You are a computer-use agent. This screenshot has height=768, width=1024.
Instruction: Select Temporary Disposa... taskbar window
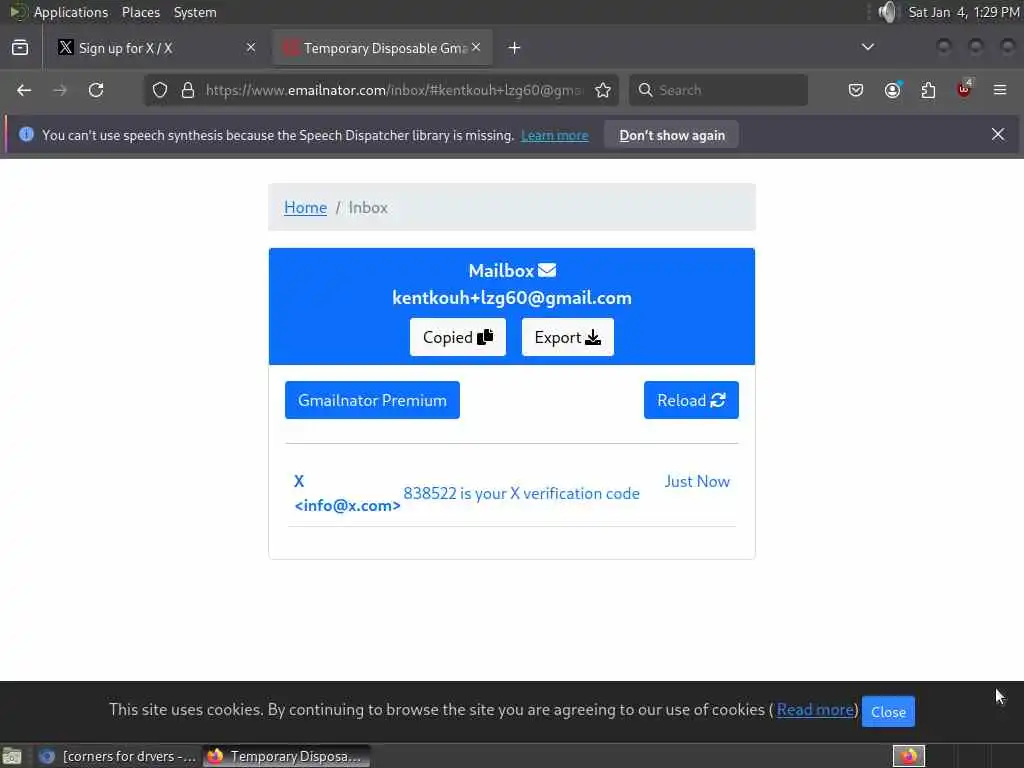click(286, 756)
